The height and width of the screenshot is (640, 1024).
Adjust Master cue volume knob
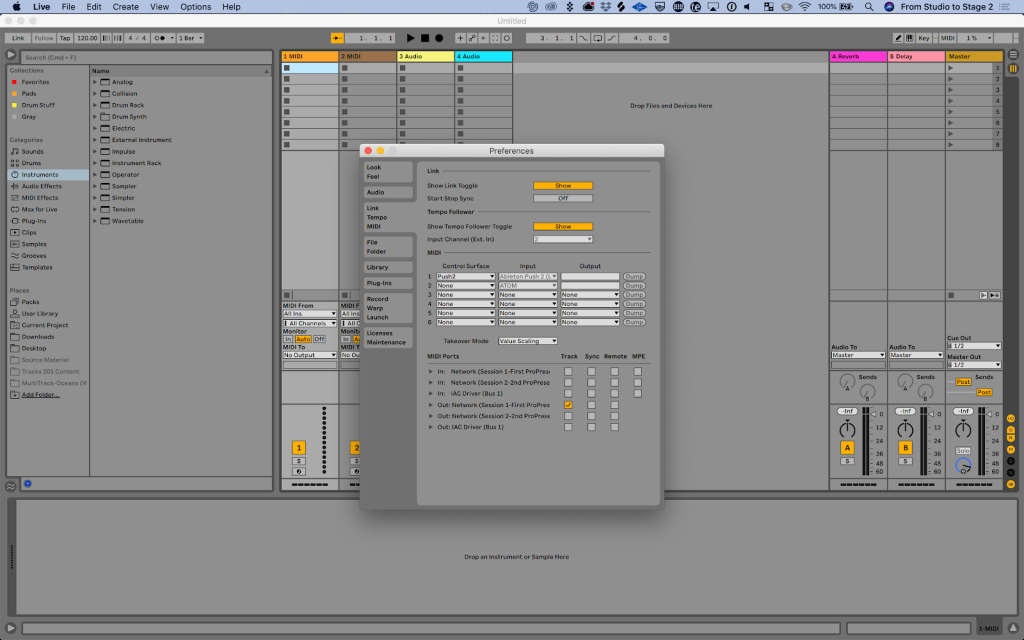(x=963, y=466)
